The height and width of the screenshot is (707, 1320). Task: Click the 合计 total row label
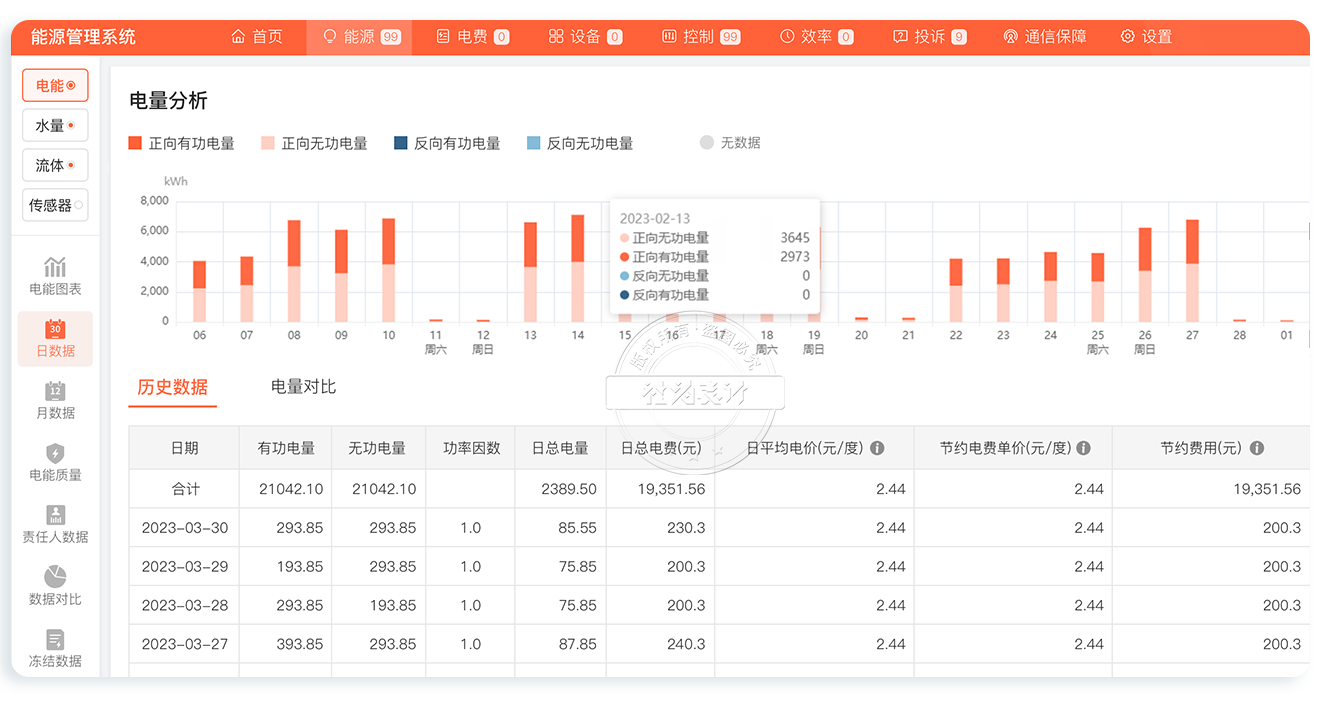(185, 489)
